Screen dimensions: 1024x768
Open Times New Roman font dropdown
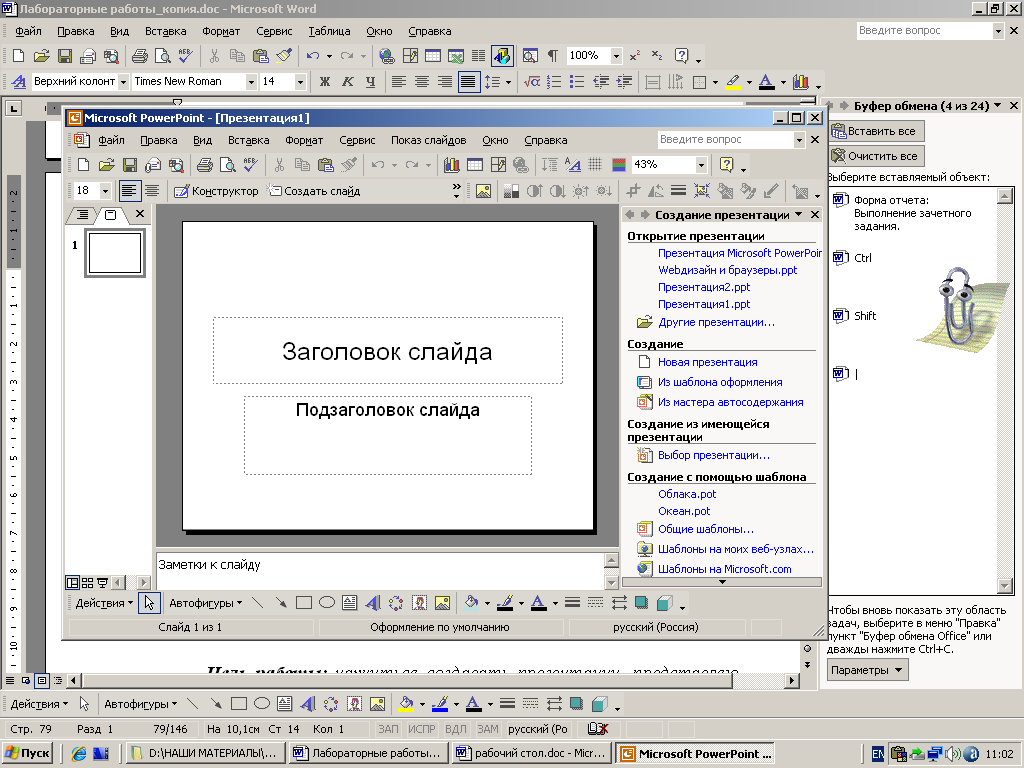click(251, 82)
